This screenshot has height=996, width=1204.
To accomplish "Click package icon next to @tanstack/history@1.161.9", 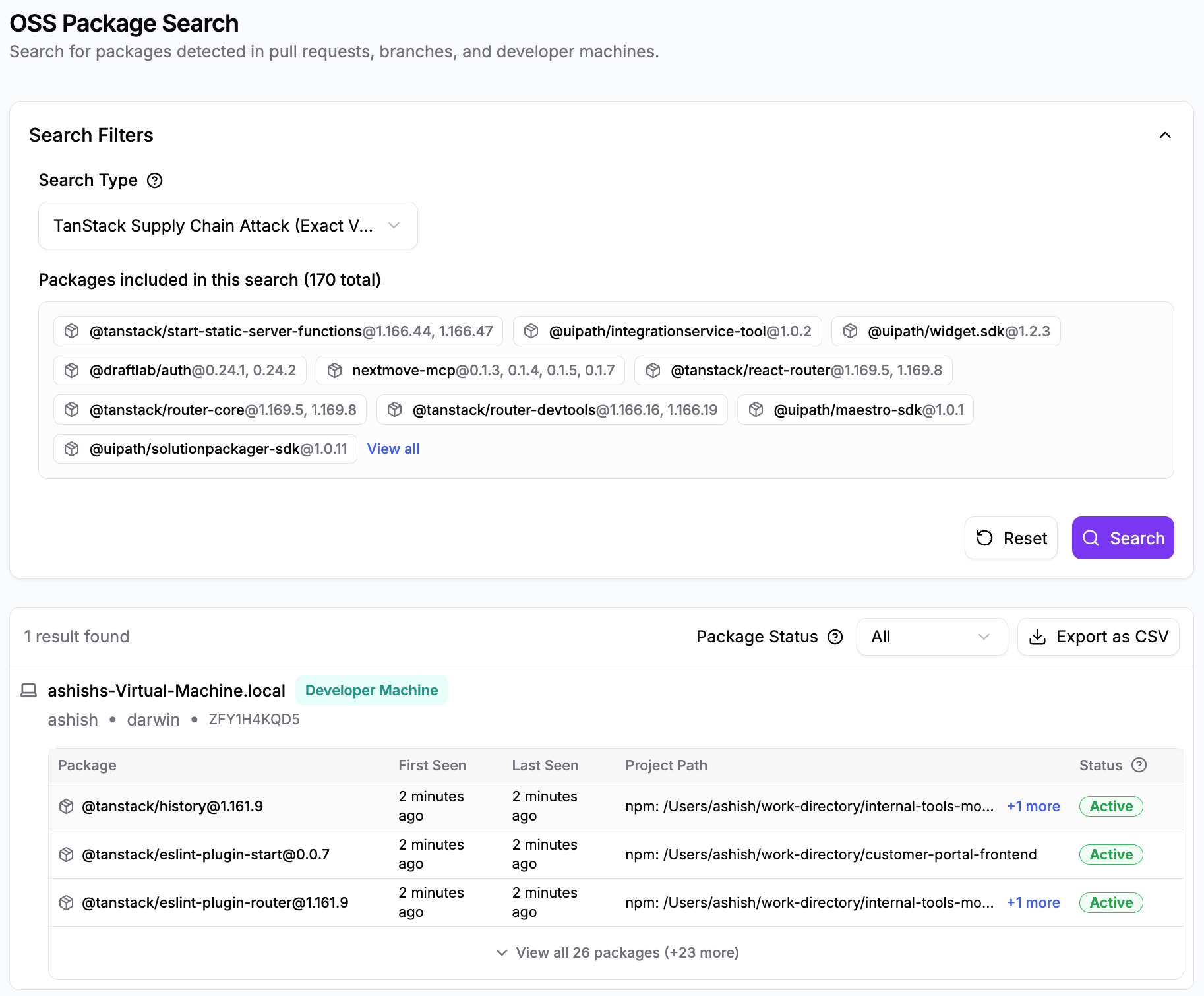I will [x=67, y=806].
